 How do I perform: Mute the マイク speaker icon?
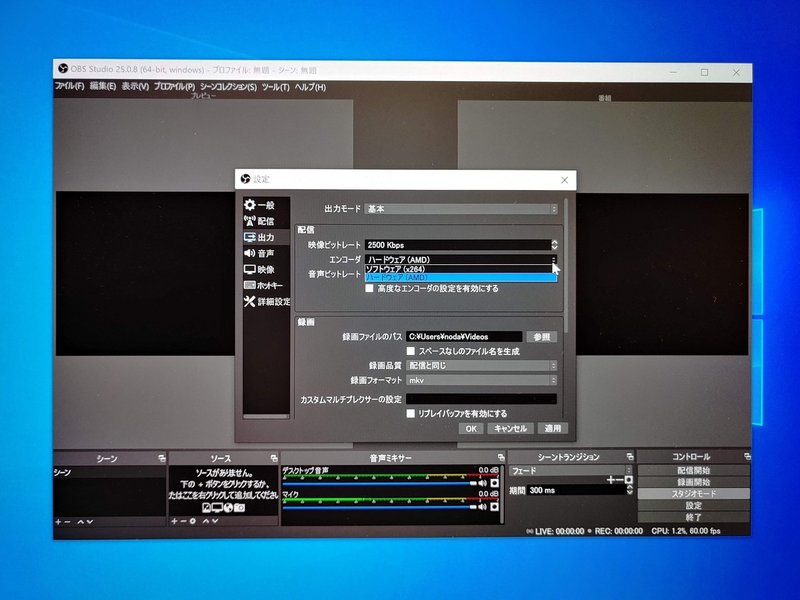pos(482,507)
